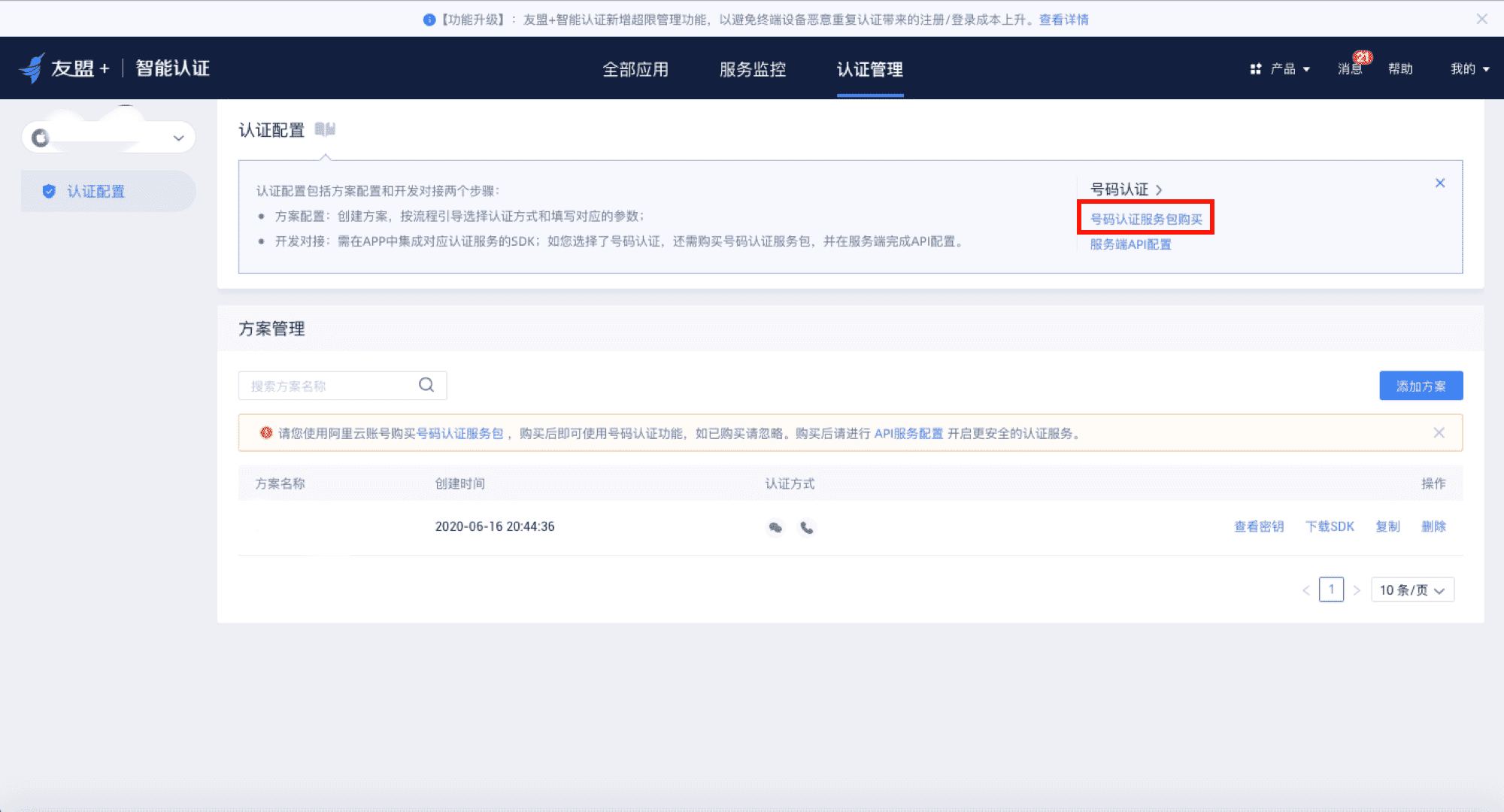Switch to the 服务监控 tab
This screenshot has height=812, width=1504.
(753, 69)
